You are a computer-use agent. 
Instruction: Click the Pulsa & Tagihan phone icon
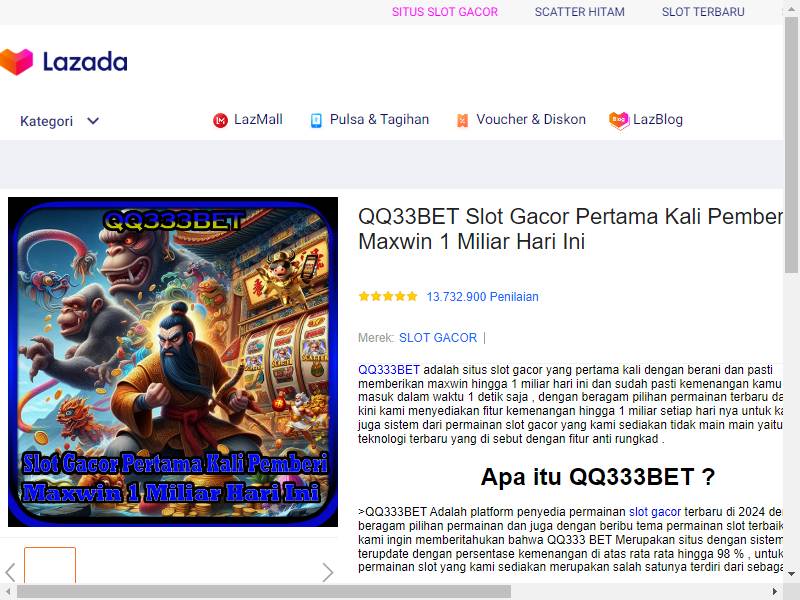(x=316, y=120)
